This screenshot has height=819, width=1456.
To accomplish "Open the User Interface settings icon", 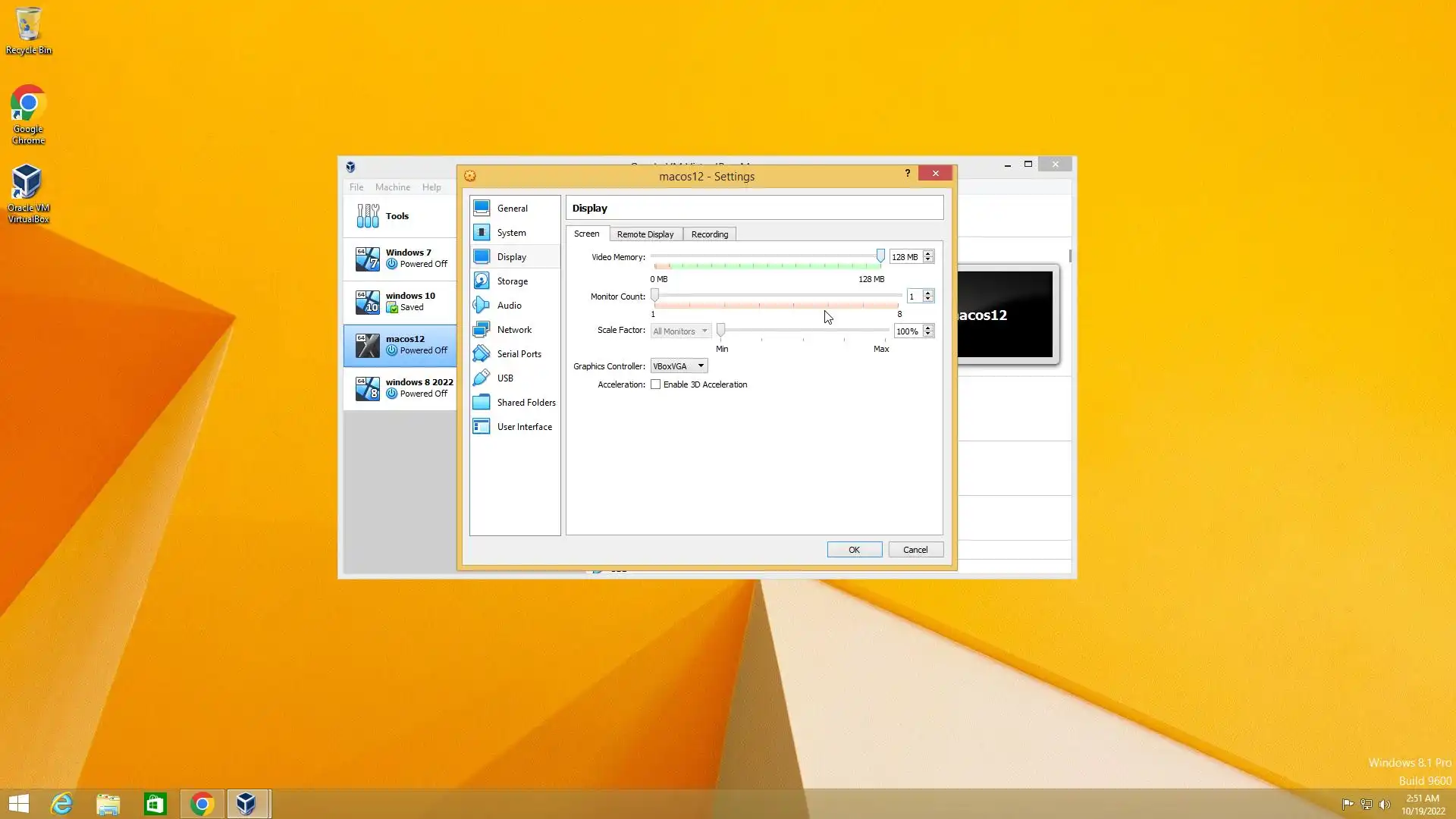I will point(482,426).
